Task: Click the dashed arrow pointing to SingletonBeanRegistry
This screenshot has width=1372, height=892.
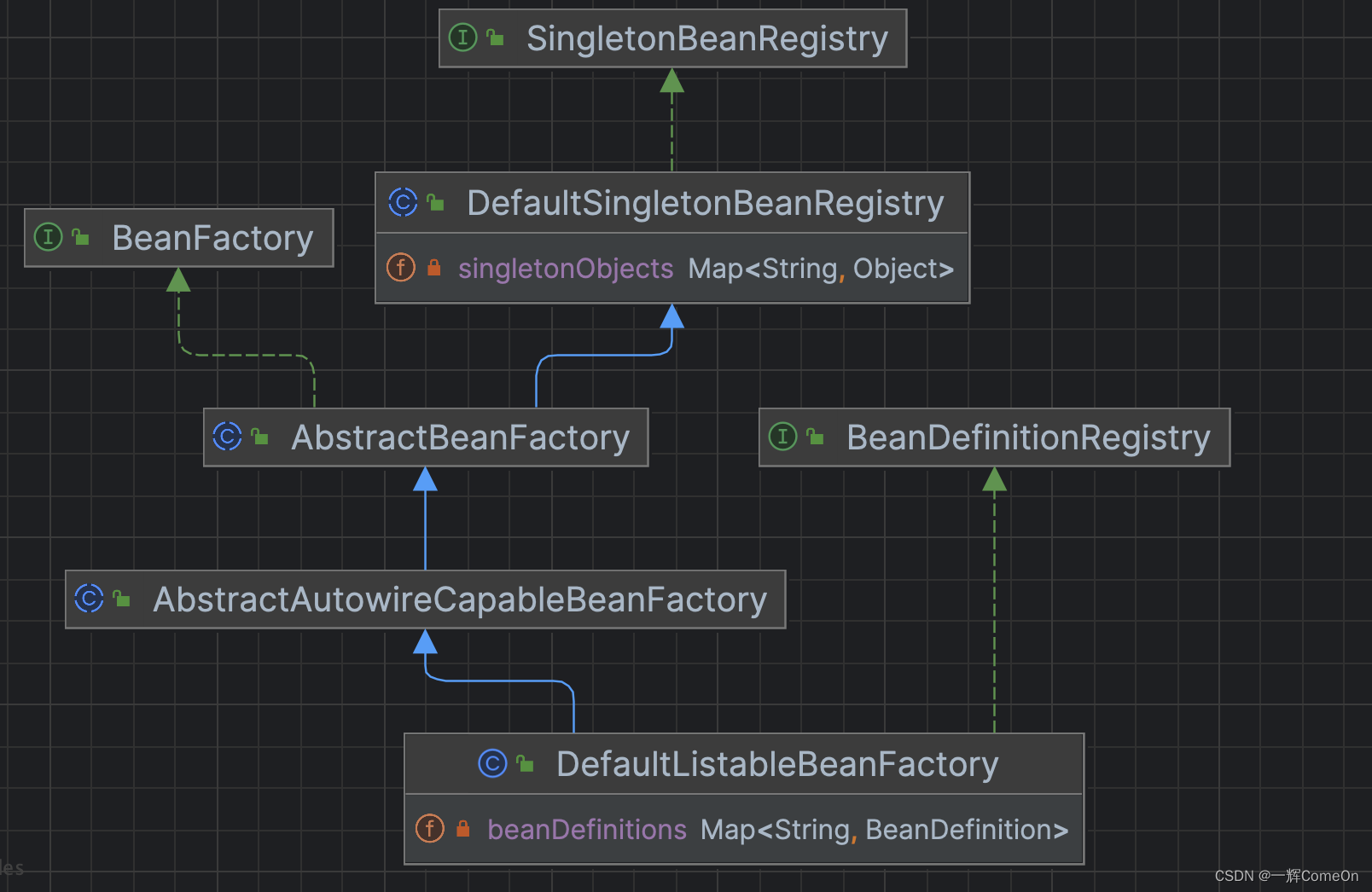Action: coord(672,119)
